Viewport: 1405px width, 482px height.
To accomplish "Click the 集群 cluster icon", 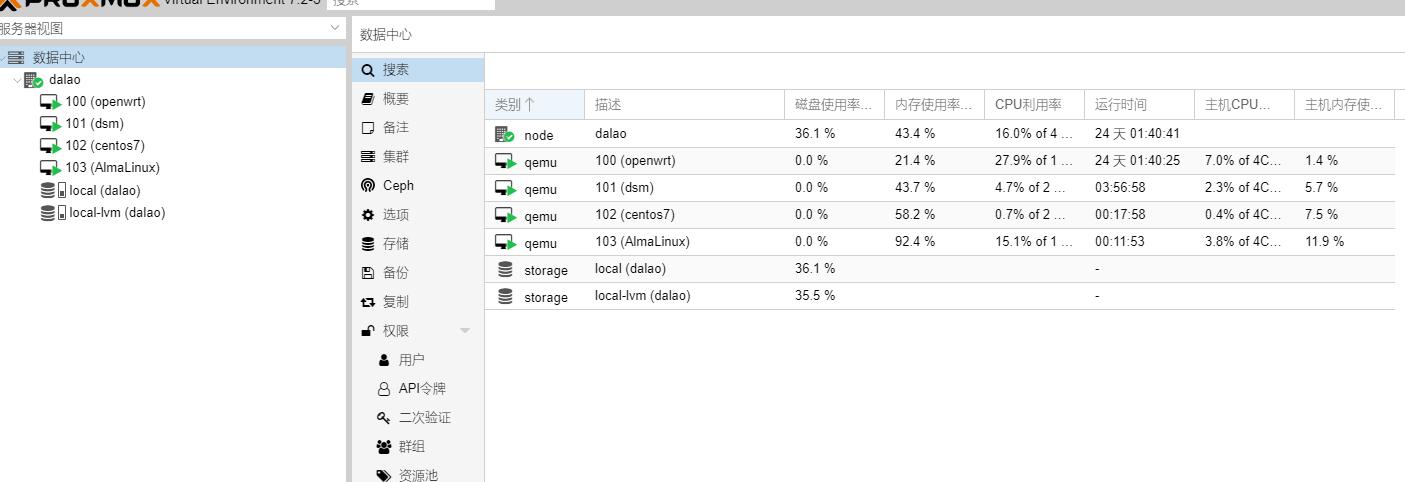I will coord(368,157).
